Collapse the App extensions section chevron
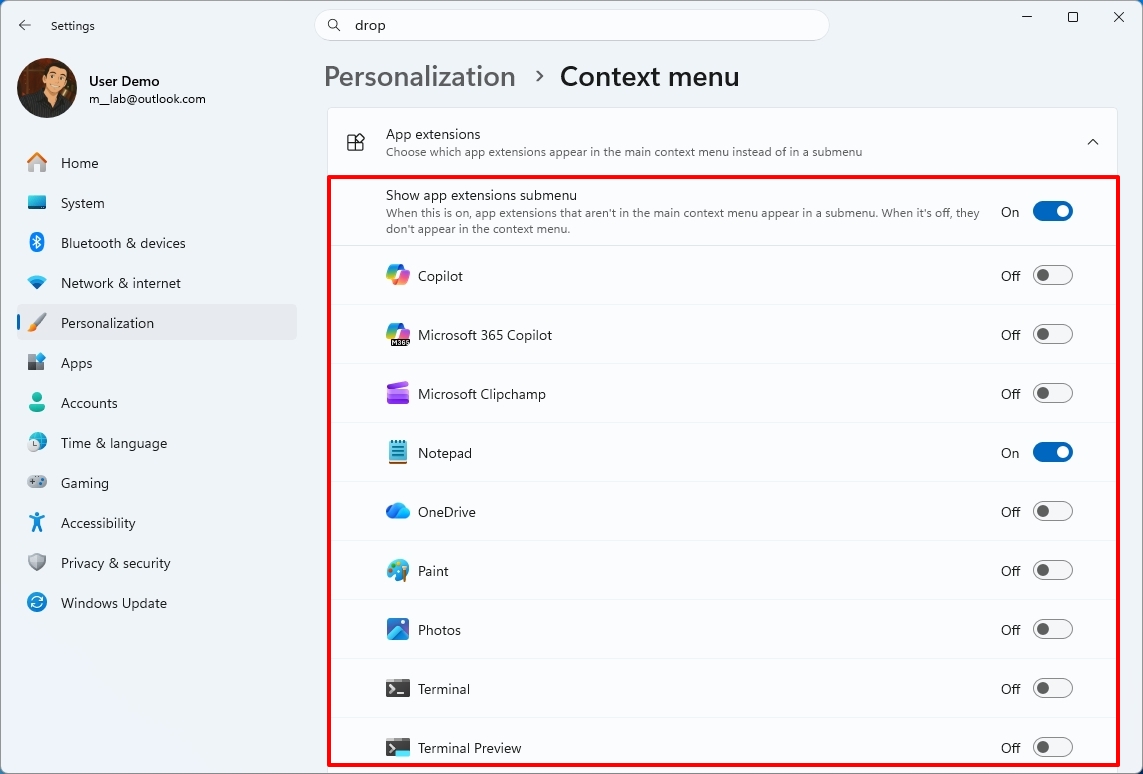This screenshot has width=1143, height=774. (x=1093, y=142)
